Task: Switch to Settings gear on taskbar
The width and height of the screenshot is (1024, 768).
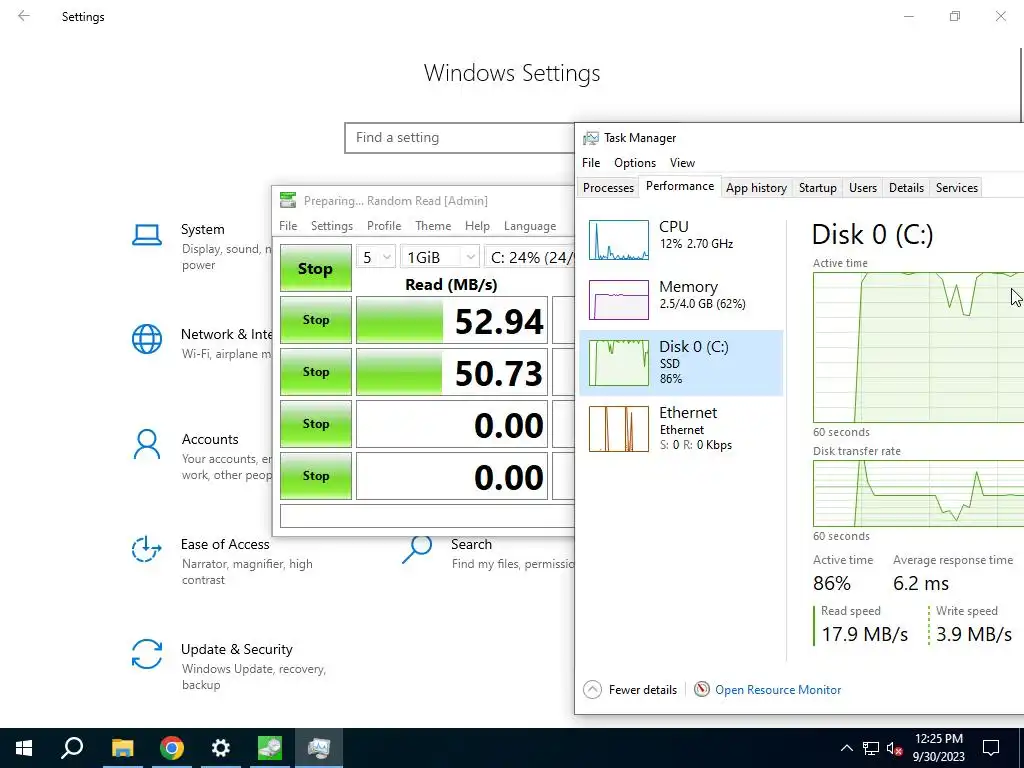Action: tap(221, 748)
